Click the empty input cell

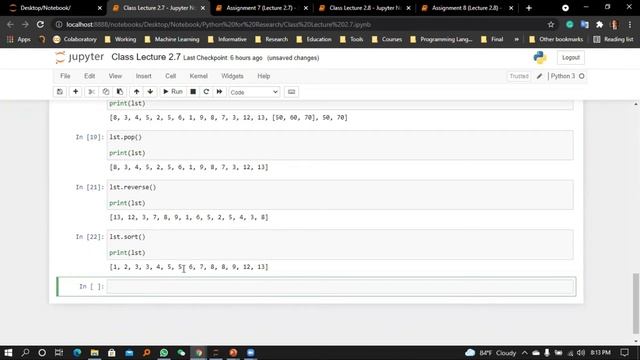point(340,287)
